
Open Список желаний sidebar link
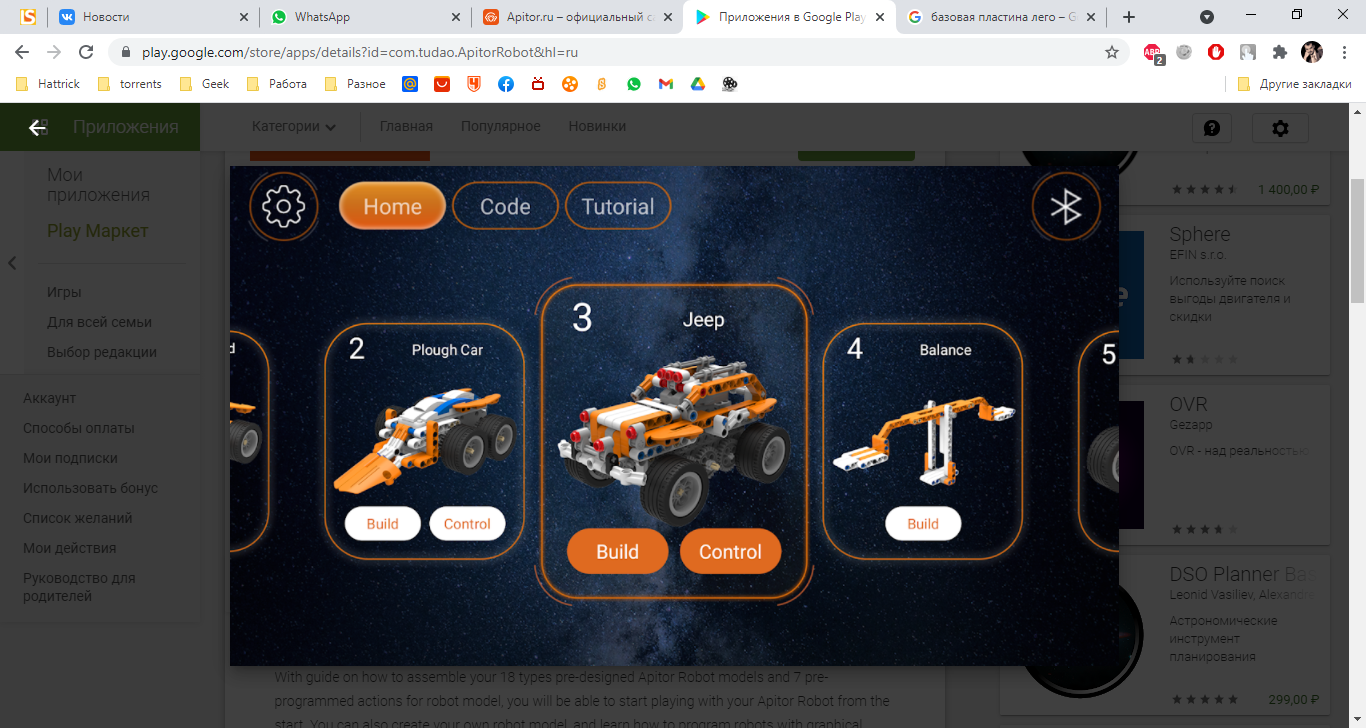[78, 518]
